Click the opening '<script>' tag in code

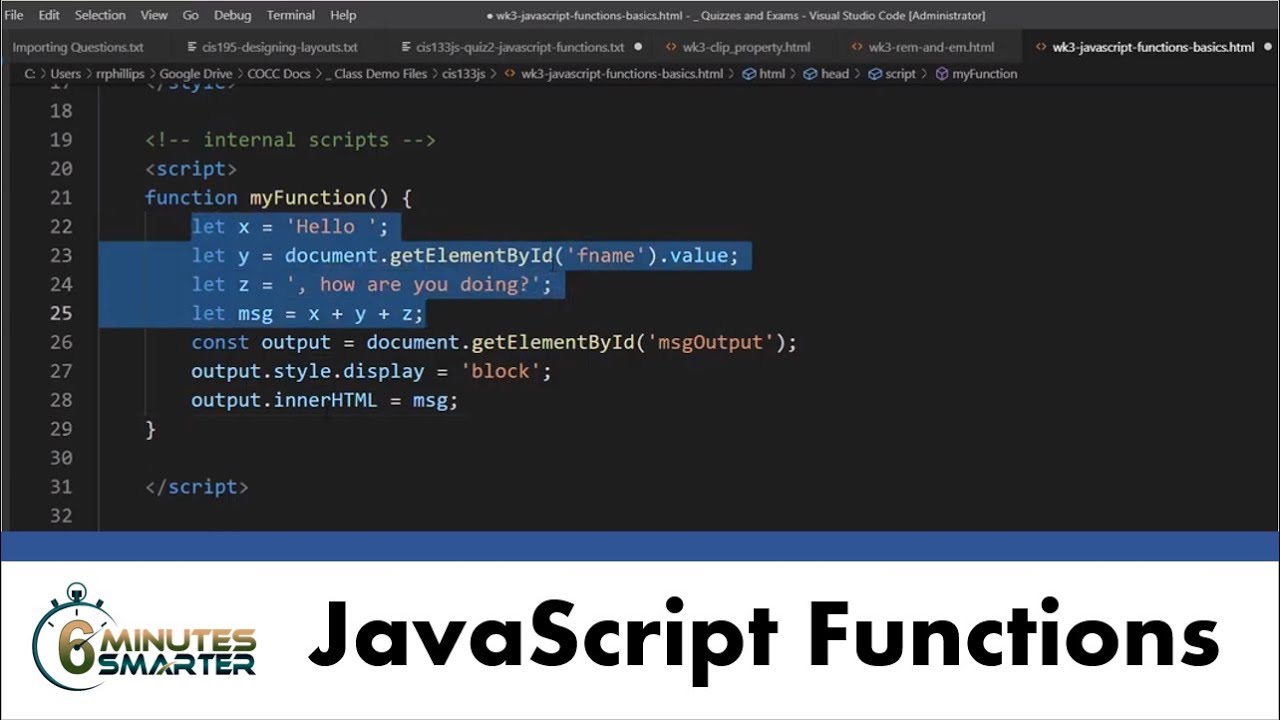point(191,169)
